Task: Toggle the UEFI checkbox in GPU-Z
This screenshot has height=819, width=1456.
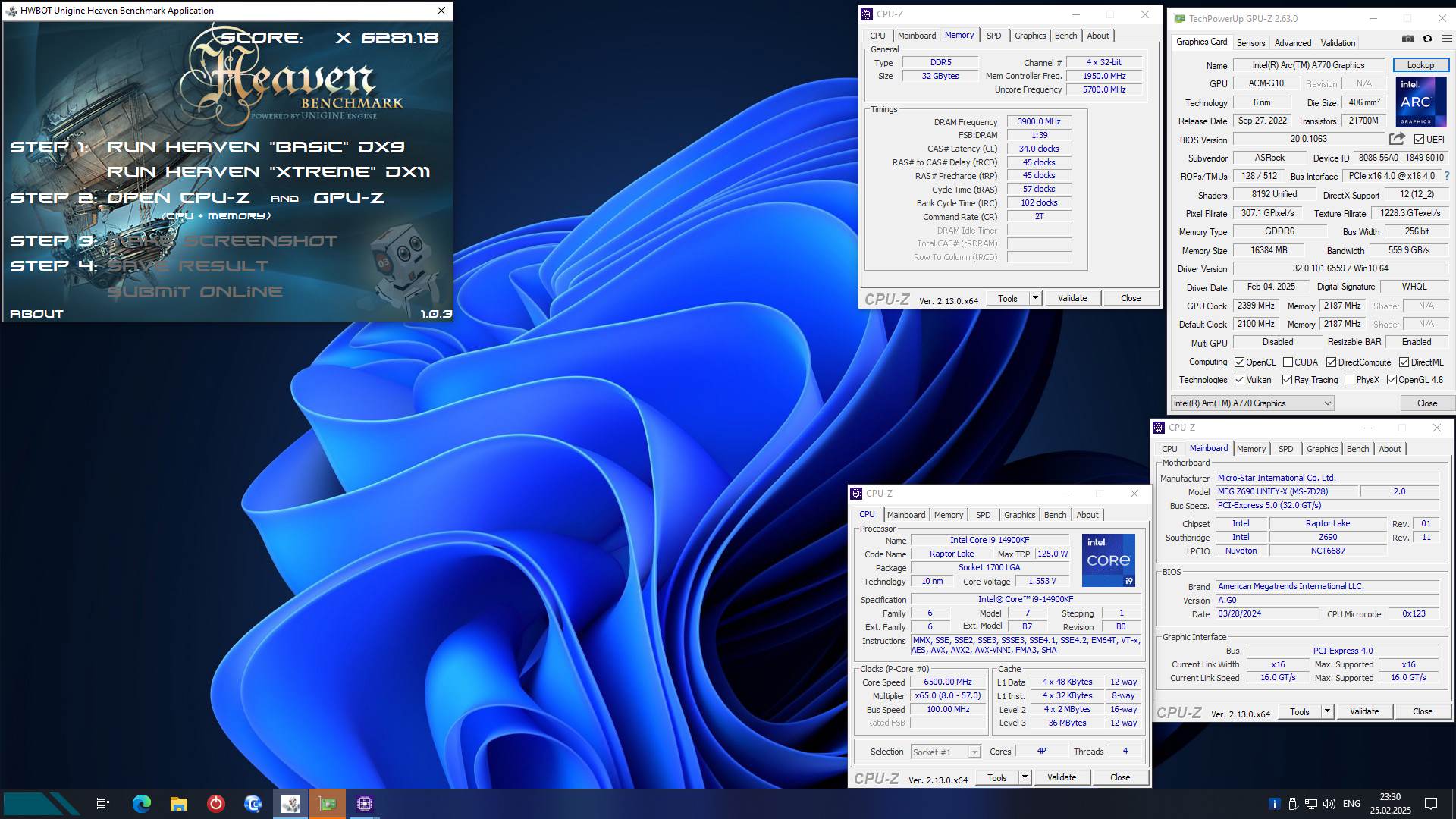Action: click(1419, 140)
